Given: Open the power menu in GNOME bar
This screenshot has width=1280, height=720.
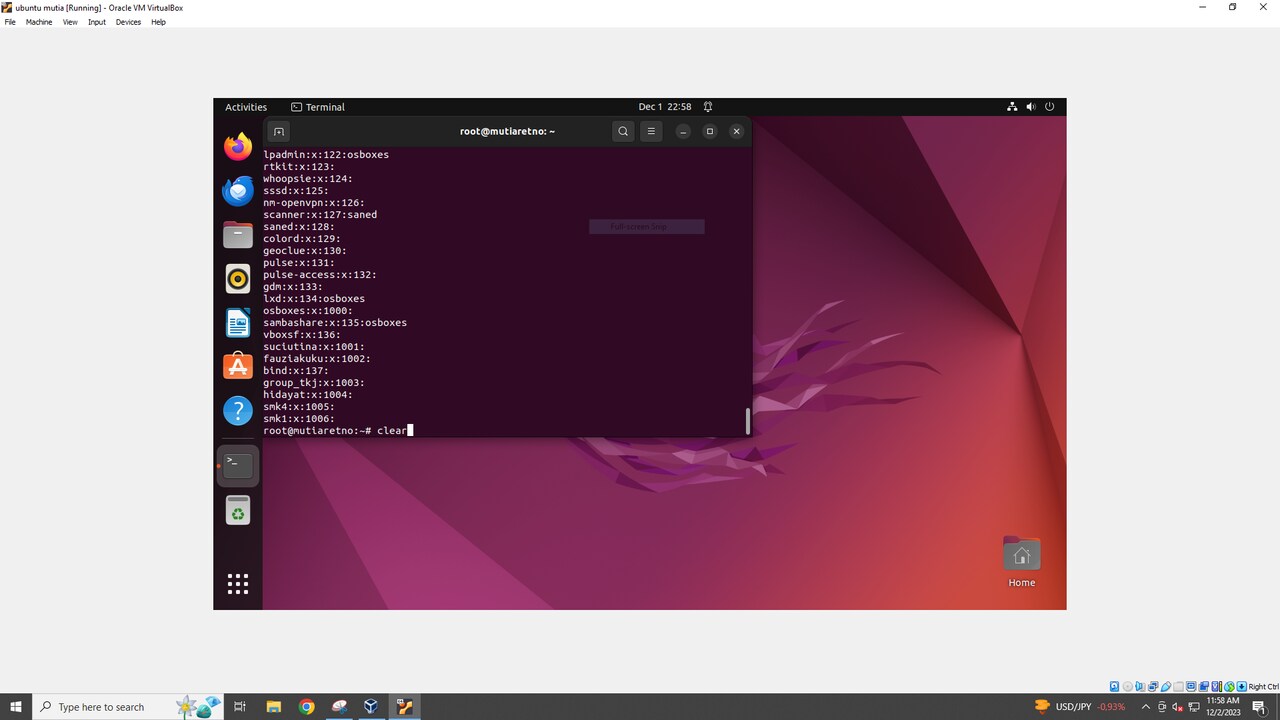Looking at the screenshot, I should 1049,107.
